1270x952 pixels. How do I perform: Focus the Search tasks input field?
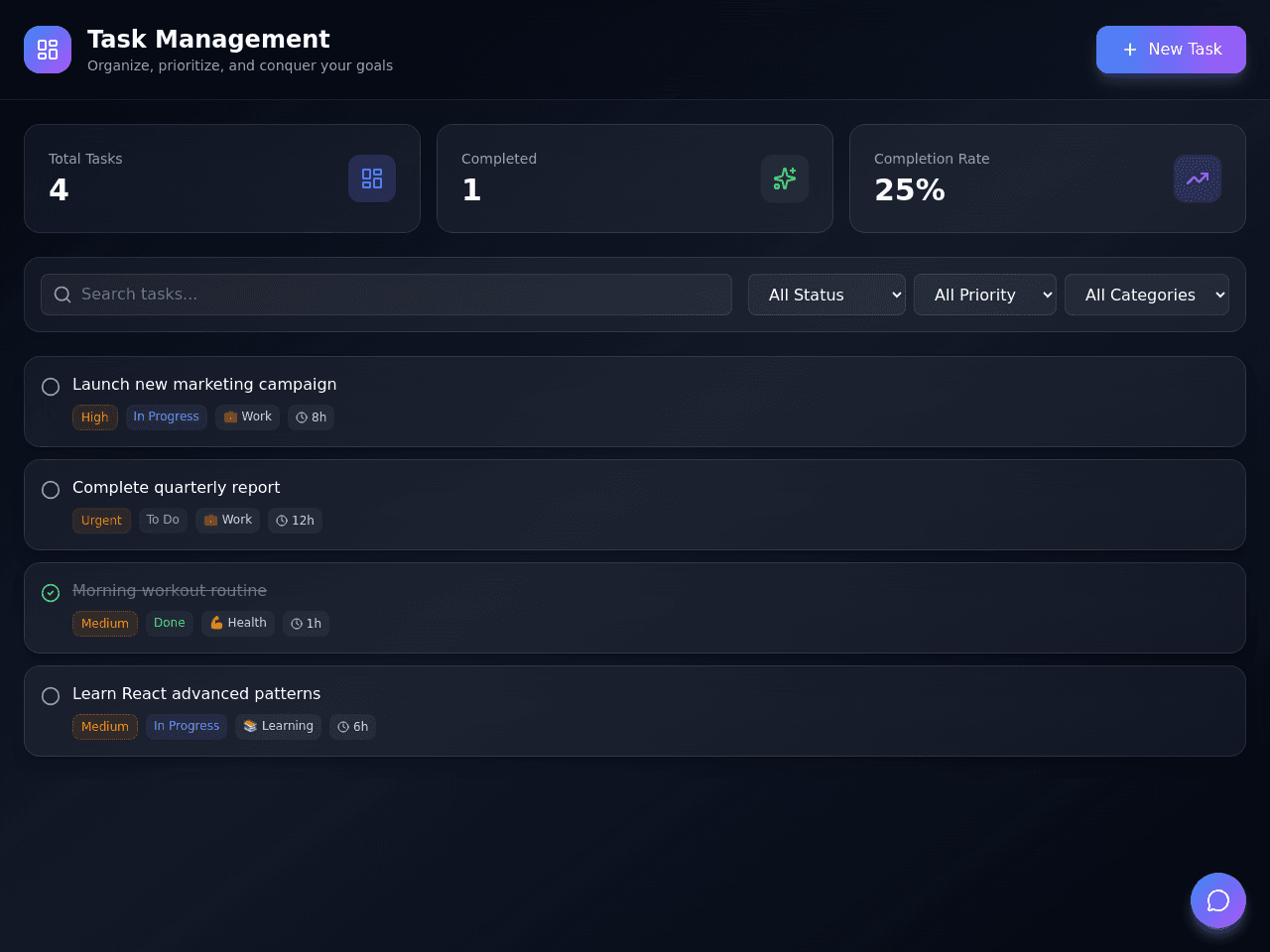click(x=386, y=295)
